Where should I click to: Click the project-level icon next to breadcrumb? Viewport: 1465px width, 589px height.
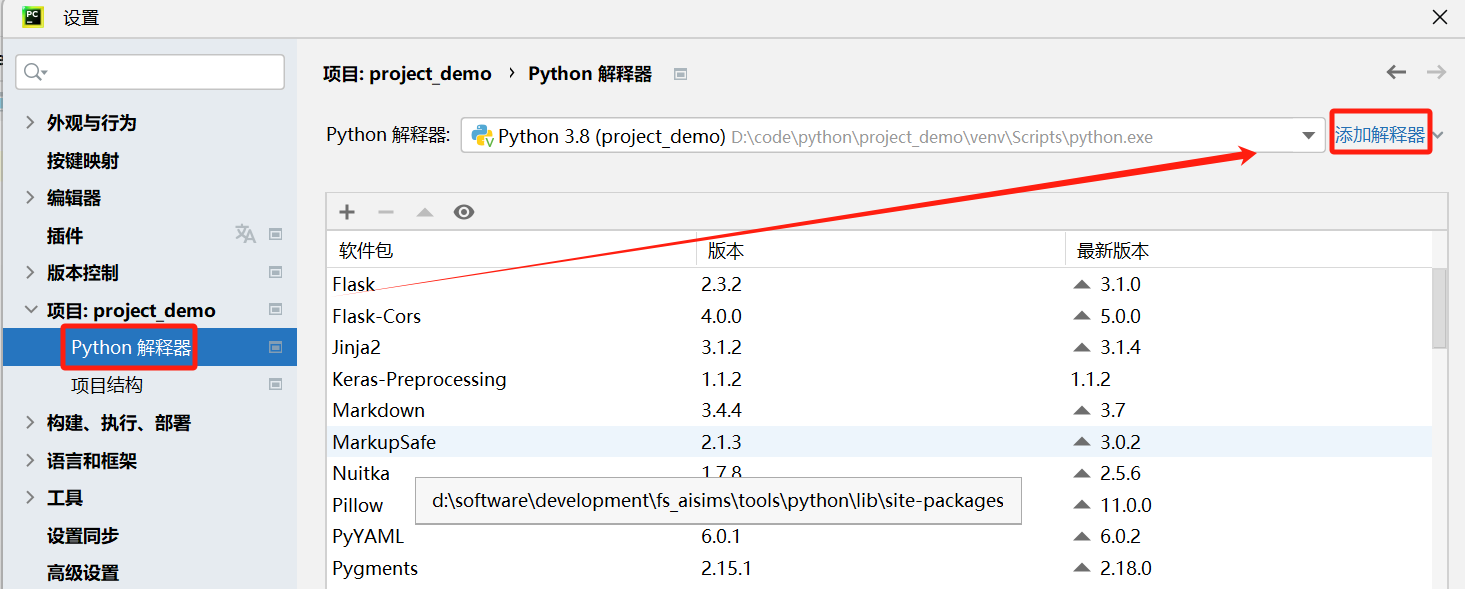[x=680, y=74]
